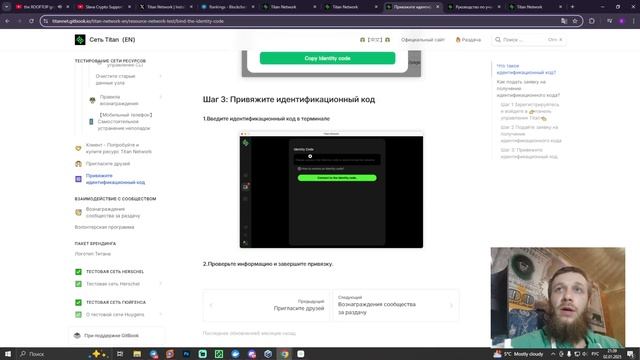Open О тестовой сети Huygens sidebar item
Screen dimensions: 640x360
pyautogui.click(x=115, y=315)
